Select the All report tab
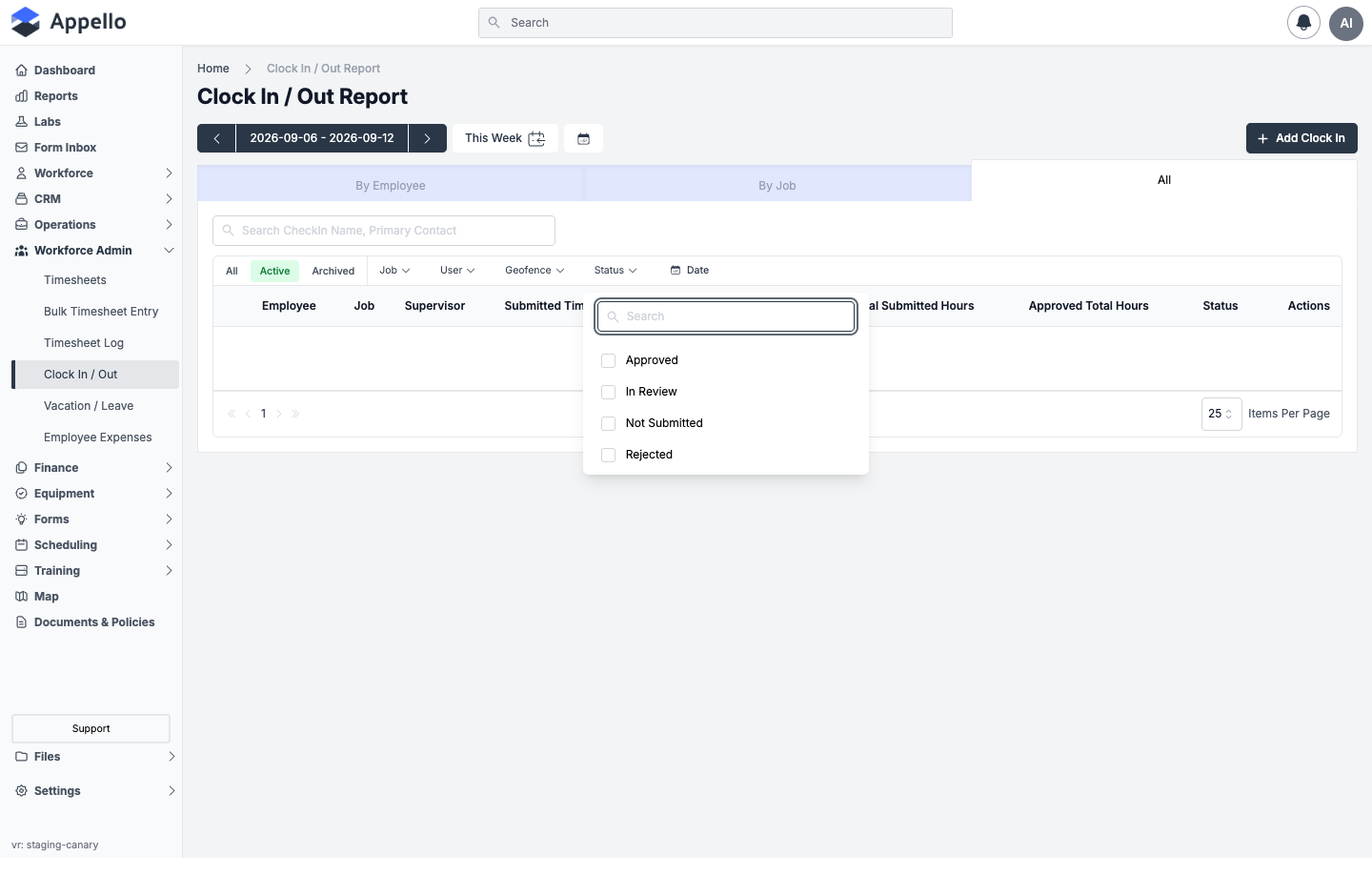Image resolution: width=1372 pixels, height=875 pixels. [x=1164, y=180]
